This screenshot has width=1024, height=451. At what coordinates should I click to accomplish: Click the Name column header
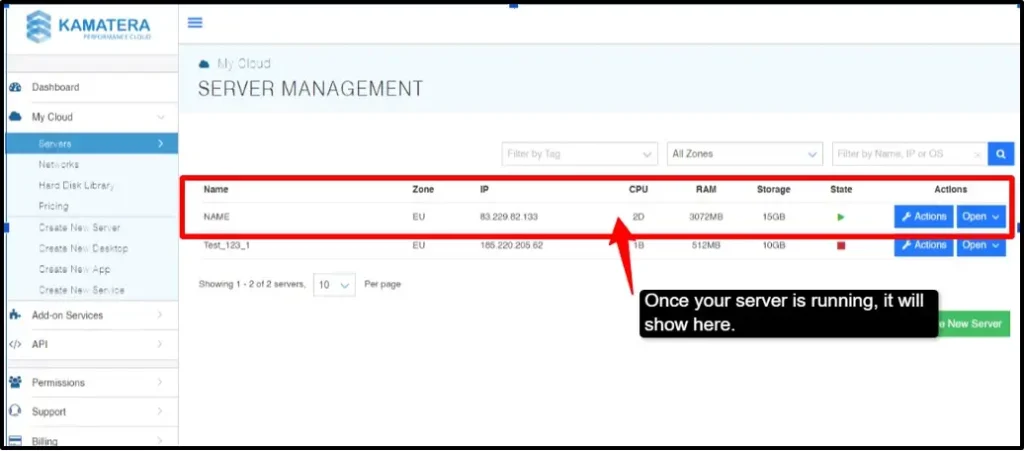(x=216, y=190)
